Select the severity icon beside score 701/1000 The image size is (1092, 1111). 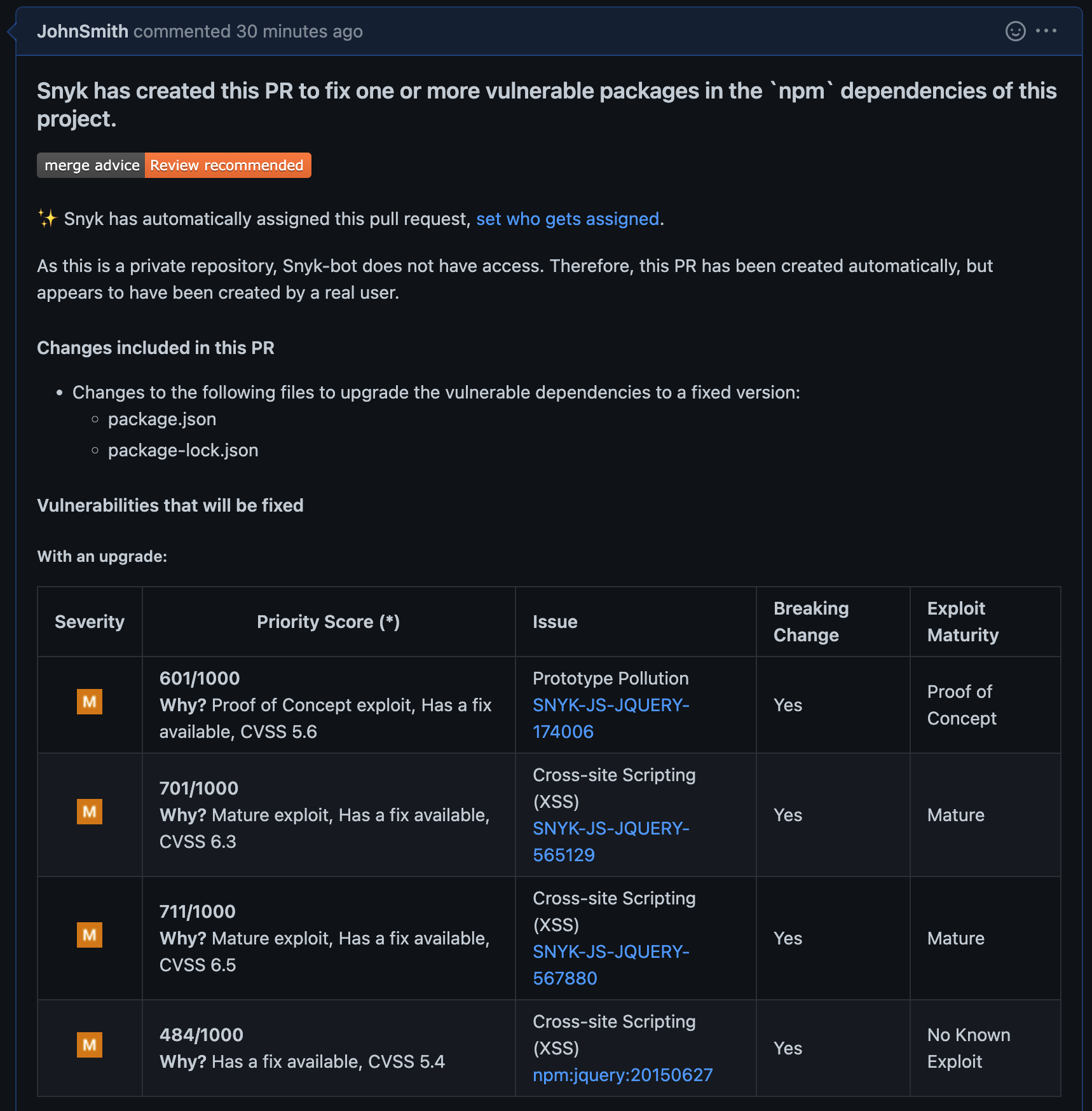point(89,812)
